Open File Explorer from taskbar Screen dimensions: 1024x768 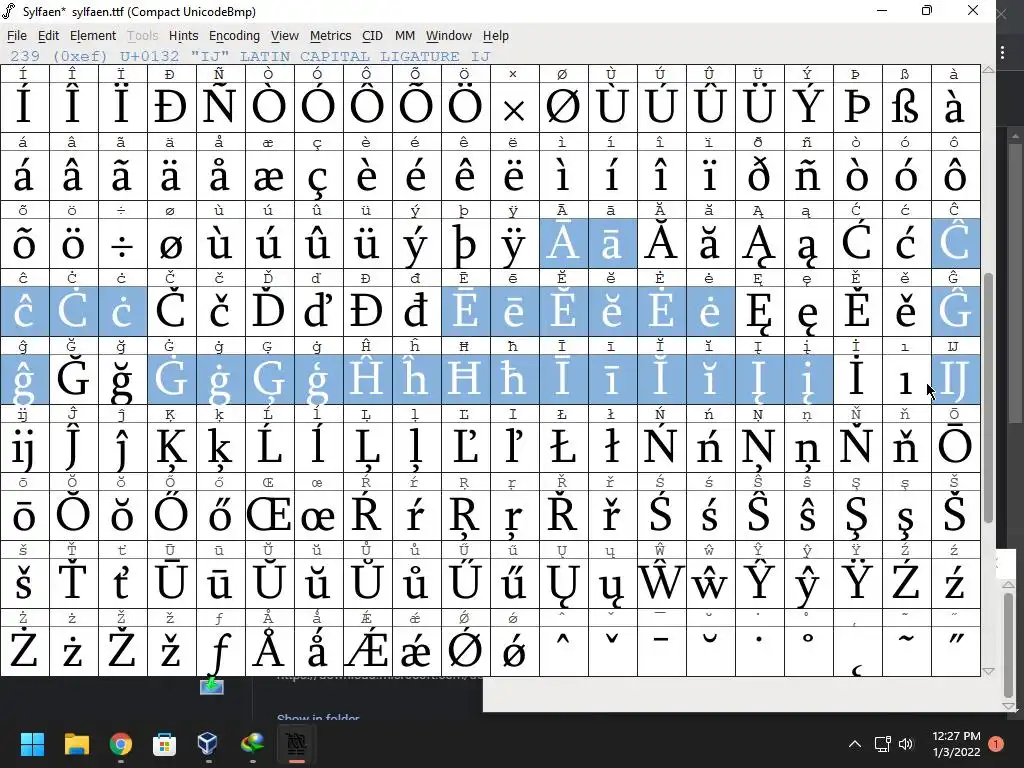[x=76, y=744]
